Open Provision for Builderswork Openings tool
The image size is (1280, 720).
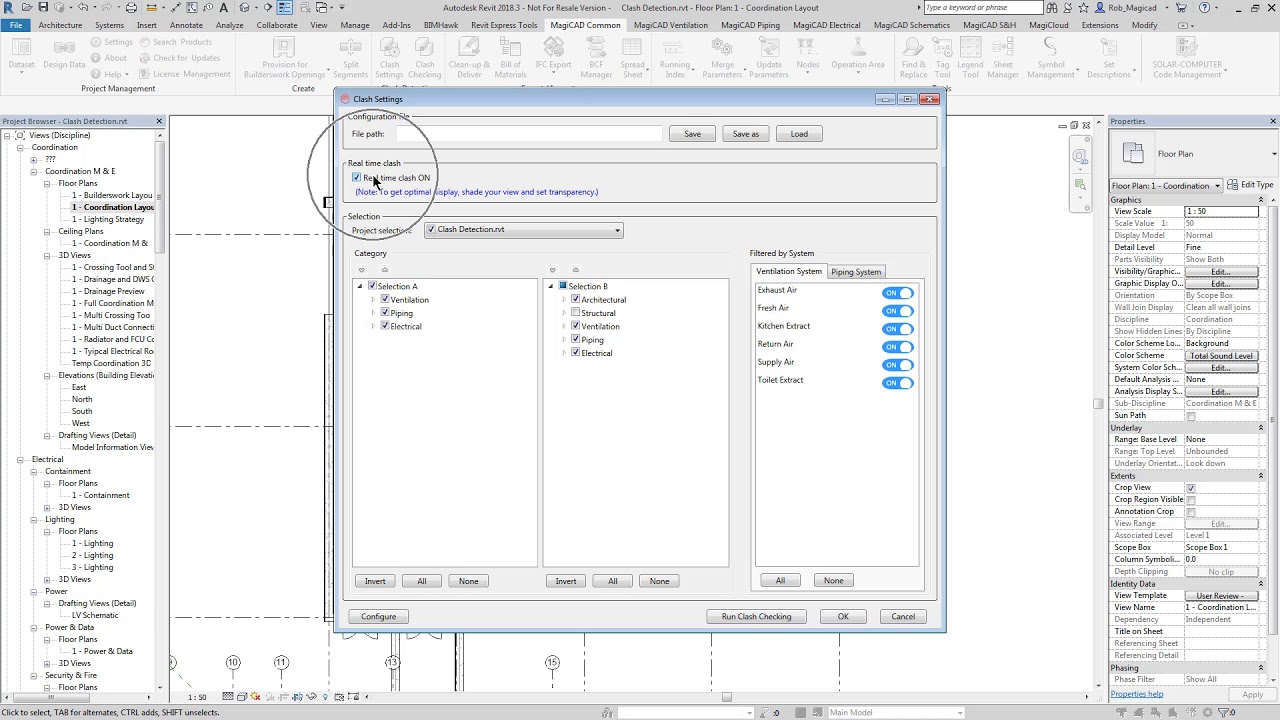coord(285,59)
